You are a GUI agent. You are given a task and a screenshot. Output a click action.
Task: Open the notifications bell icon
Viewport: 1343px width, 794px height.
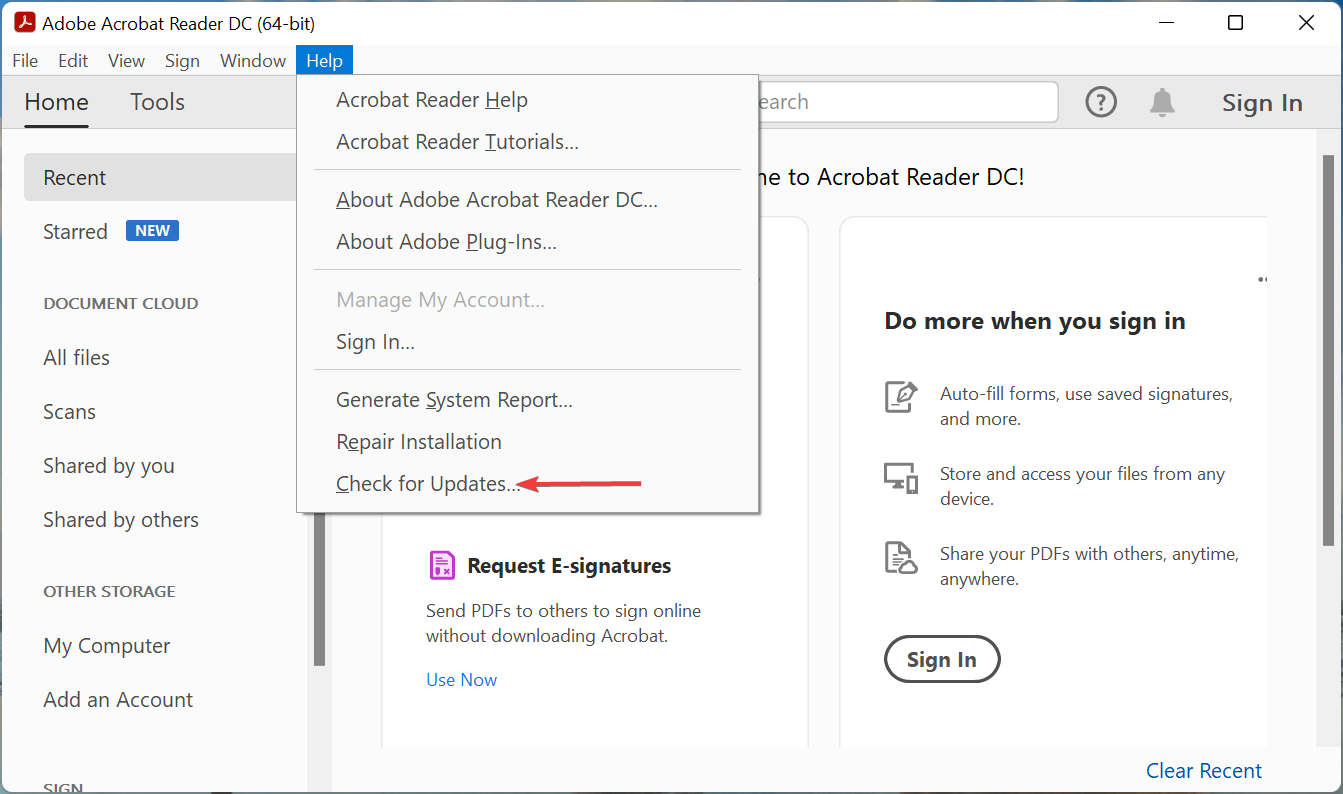coord(1162,102)
